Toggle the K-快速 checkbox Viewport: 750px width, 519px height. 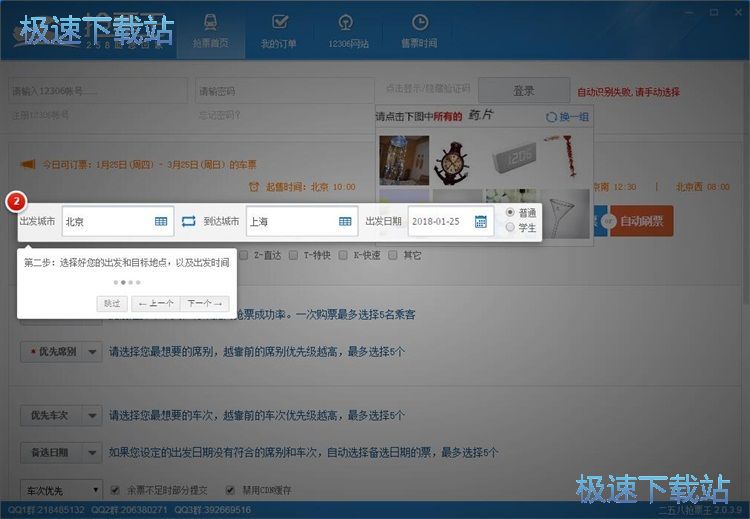coord(343,255)
